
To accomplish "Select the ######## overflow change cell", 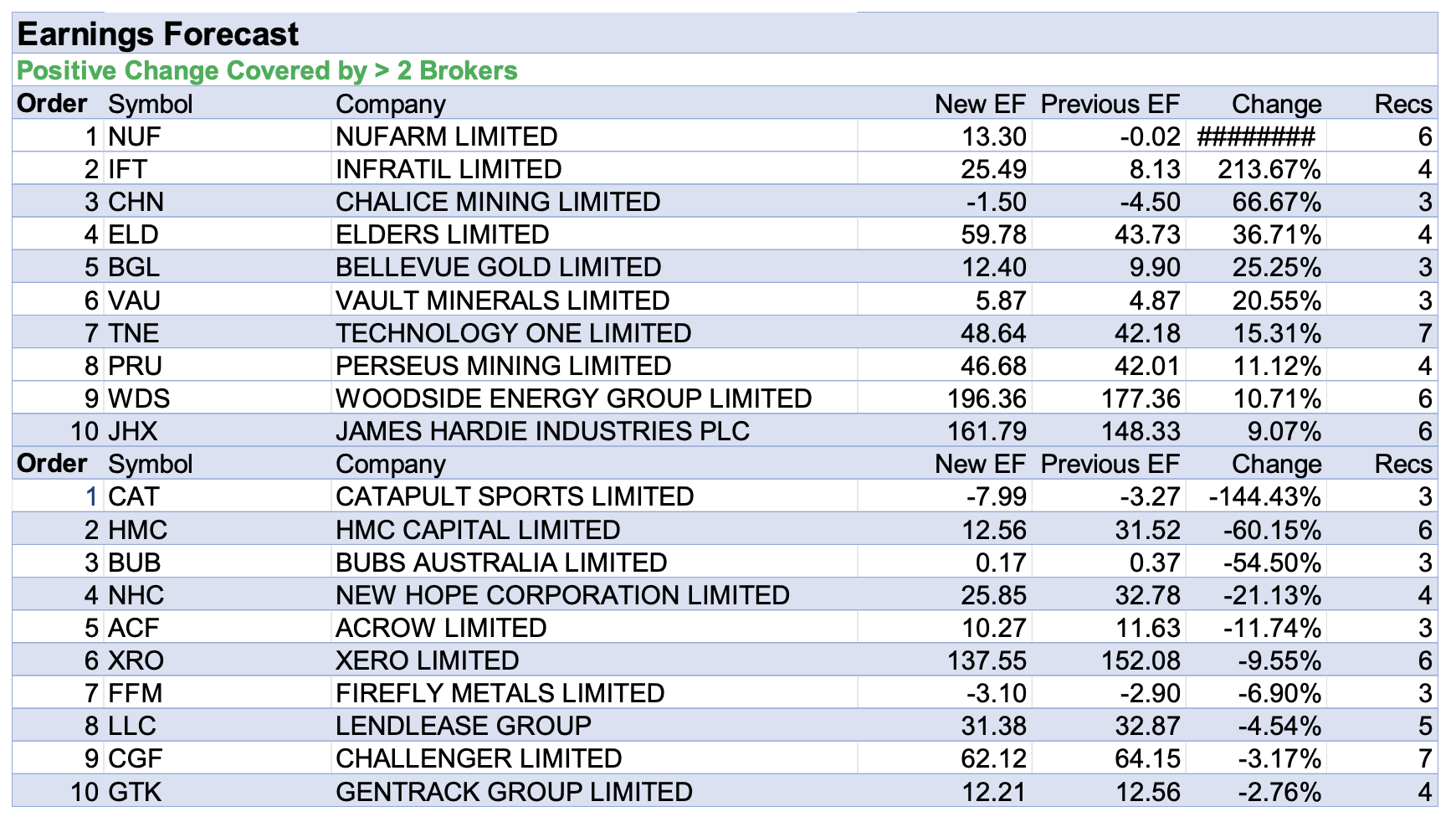I will (1256, 136).
